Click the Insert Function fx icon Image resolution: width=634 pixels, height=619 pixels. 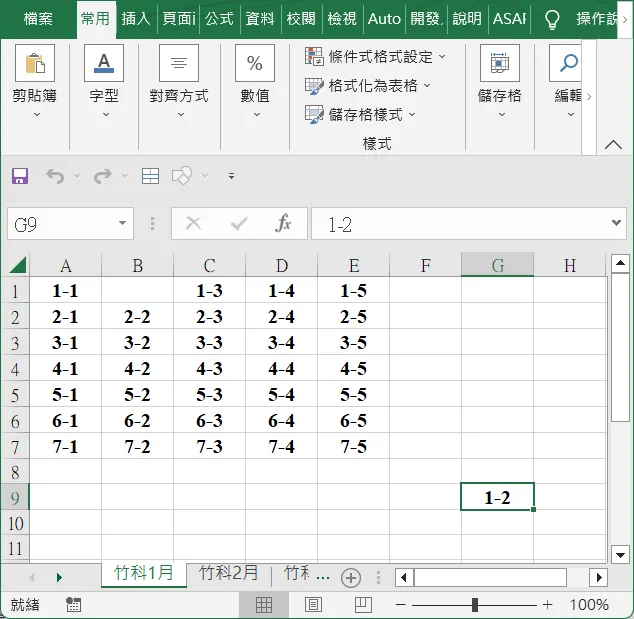tap(284, 224)
